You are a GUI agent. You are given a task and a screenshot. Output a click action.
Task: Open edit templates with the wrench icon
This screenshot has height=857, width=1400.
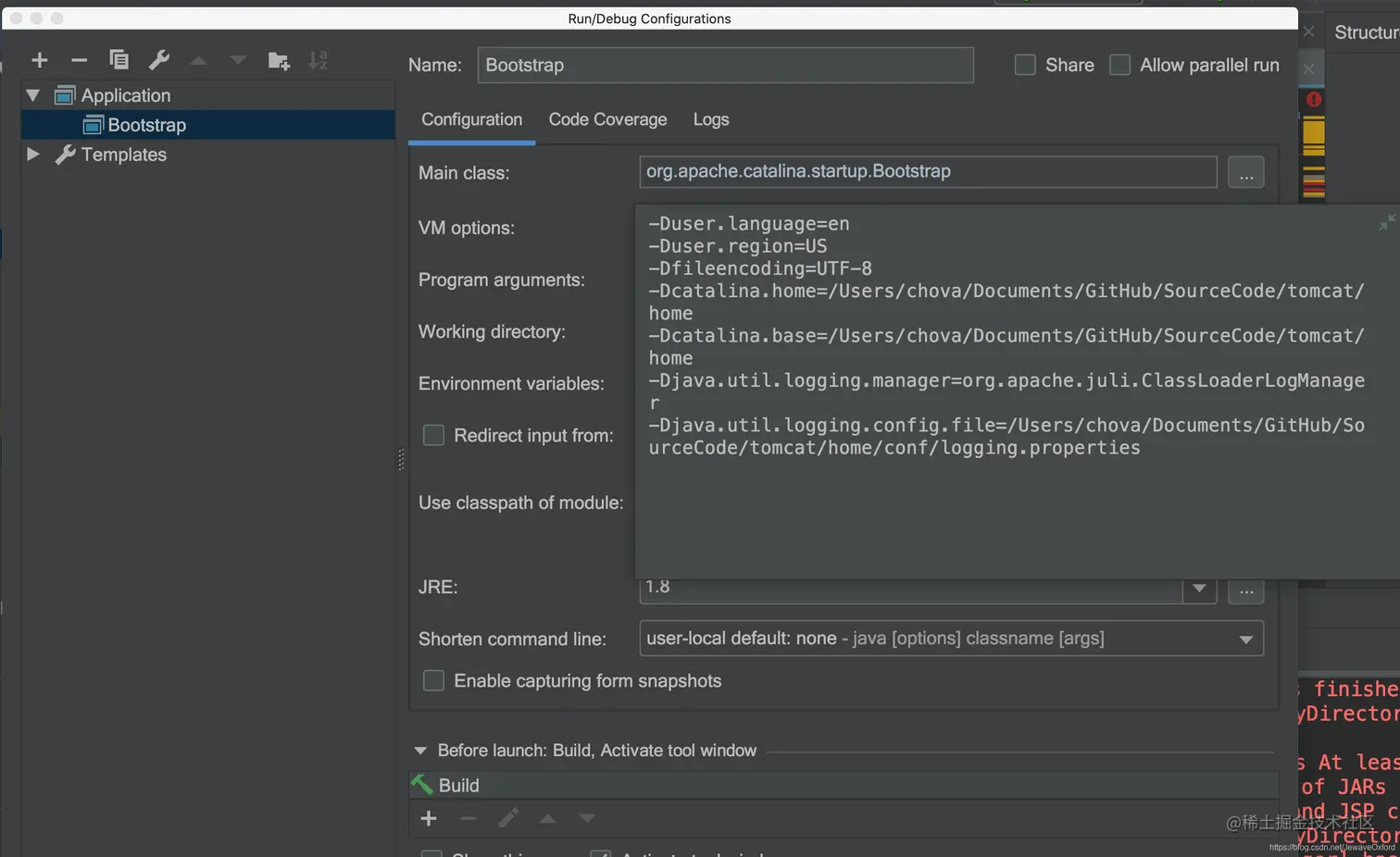(159, 60)
